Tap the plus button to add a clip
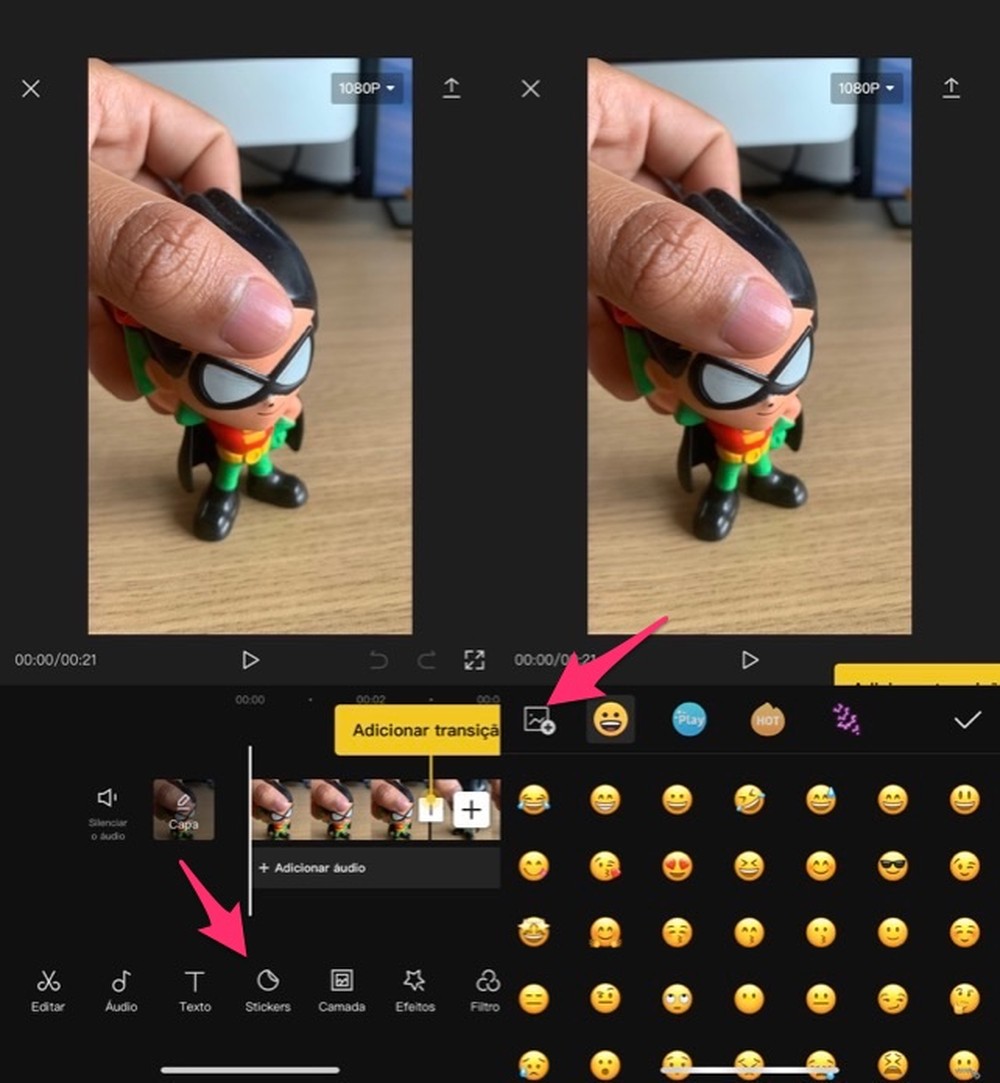 click(x=471, y=809)
